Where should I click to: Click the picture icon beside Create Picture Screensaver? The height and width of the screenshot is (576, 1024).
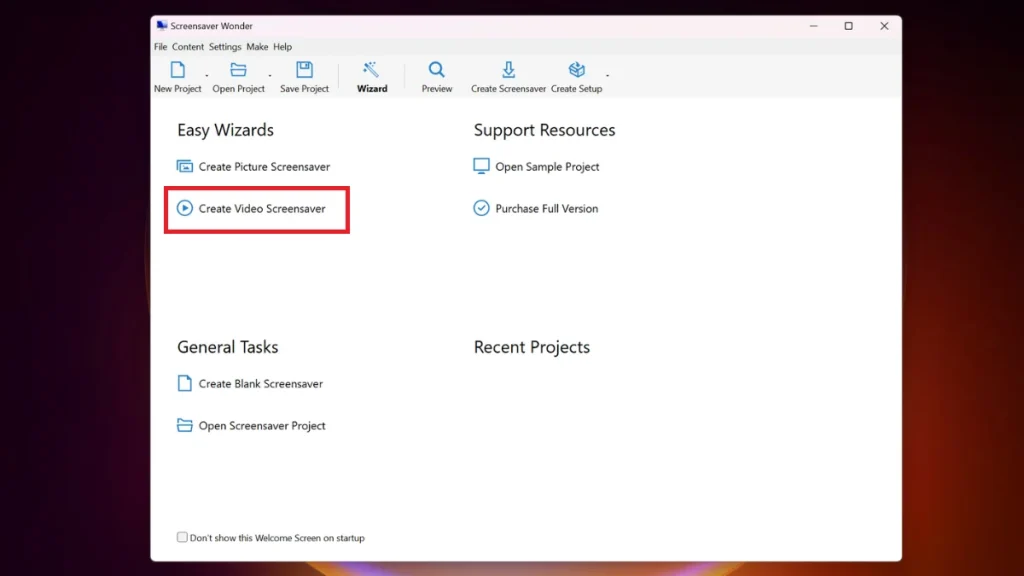tap(185, 167)
